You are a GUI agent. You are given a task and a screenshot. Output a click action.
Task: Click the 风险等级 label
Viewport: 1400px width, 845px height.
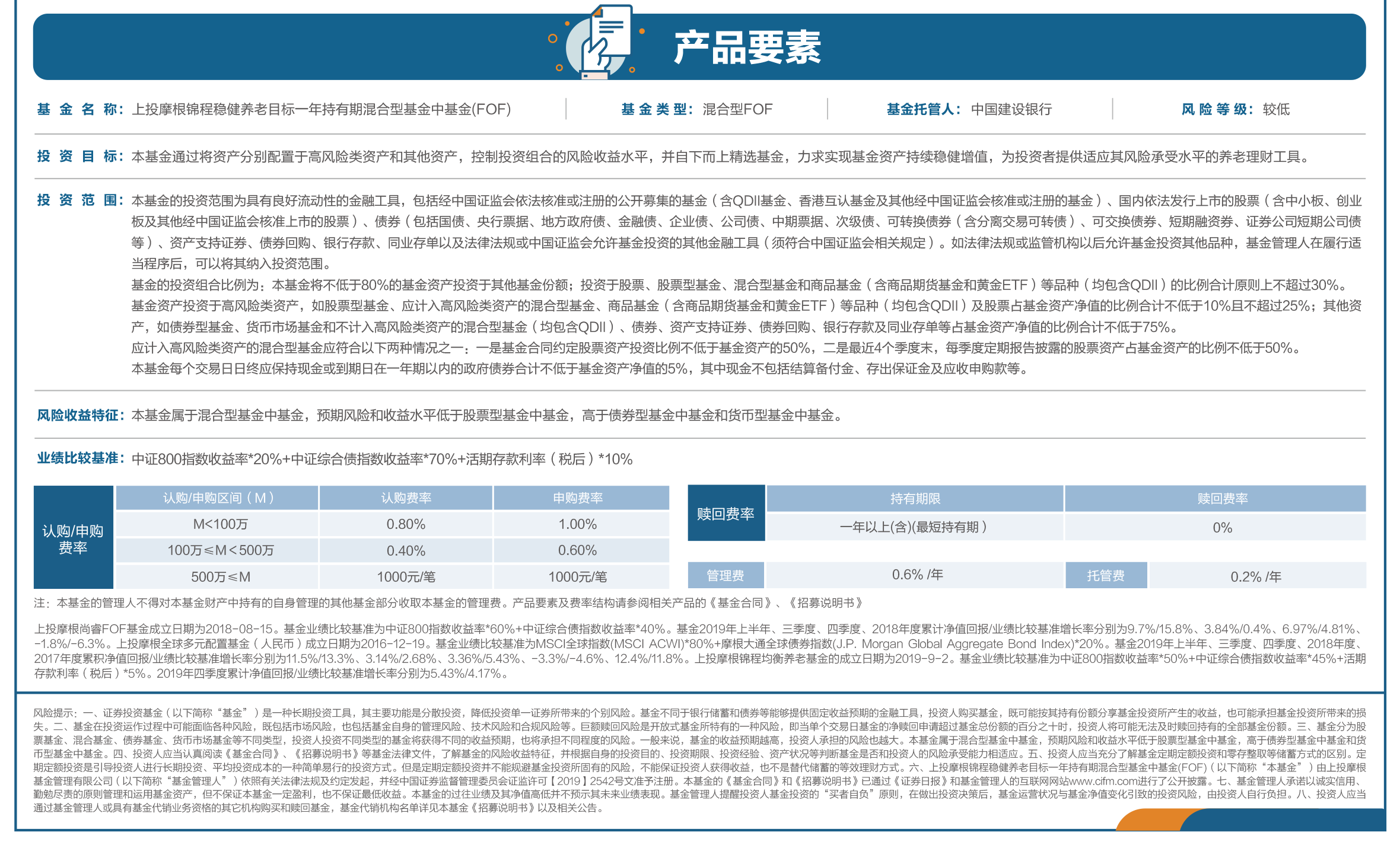point(1217,109)
